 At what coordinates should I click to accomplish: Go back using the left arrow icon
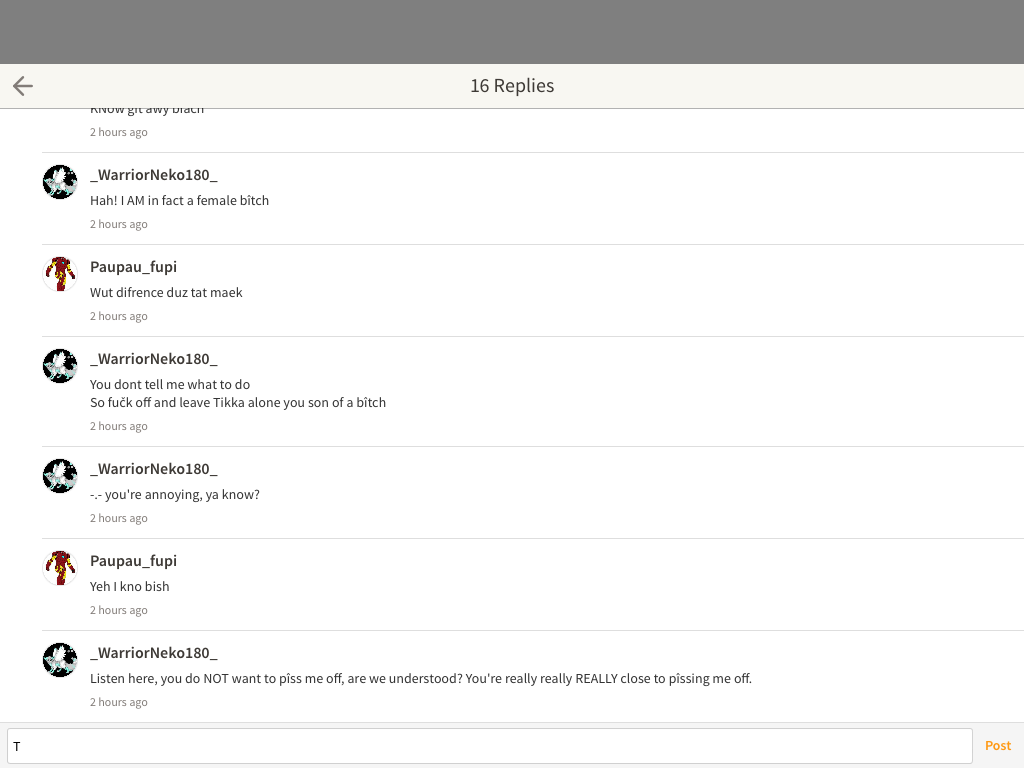click(x=23, y=86)
